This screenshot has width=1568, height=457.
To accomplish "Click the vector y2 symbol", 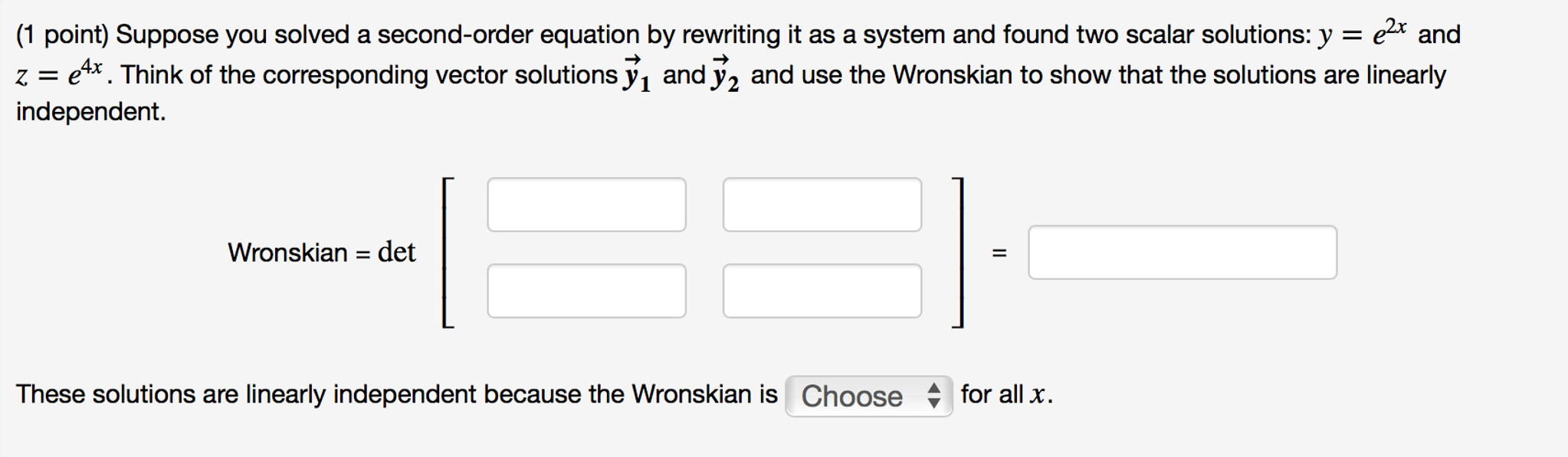I will pos(725,74).
